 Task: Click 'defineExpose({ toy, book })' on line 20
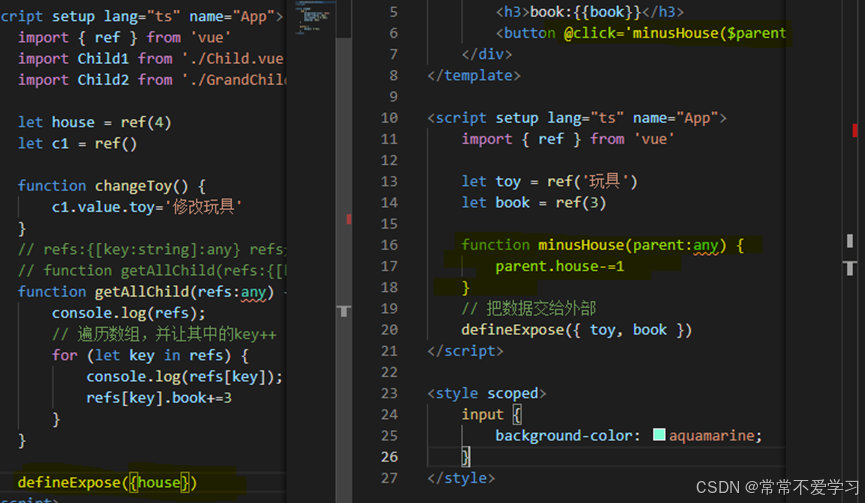tap(576, 330)
